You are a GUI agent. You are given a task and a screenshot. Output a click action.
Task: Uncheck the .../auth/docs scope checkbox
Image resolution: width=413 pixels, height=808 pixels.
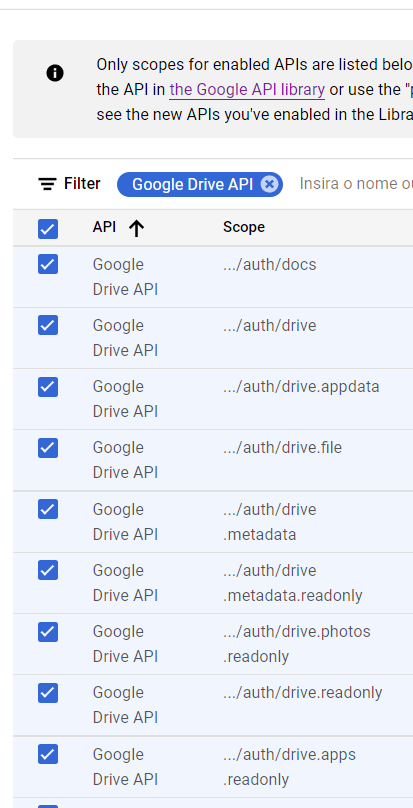[48, 264]
